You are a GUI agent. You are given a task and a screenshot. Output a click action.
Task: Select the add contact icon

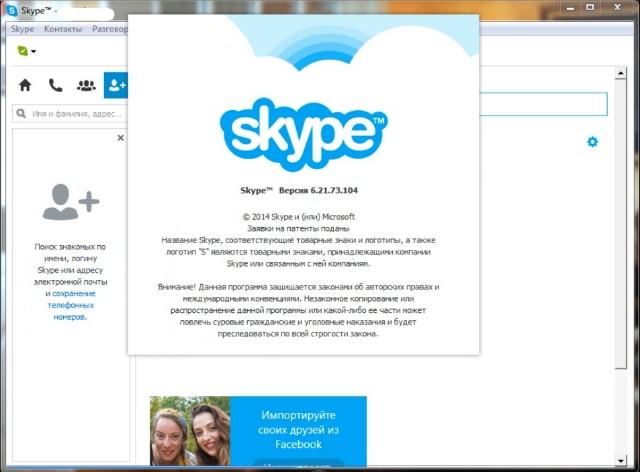coord(116,85)
